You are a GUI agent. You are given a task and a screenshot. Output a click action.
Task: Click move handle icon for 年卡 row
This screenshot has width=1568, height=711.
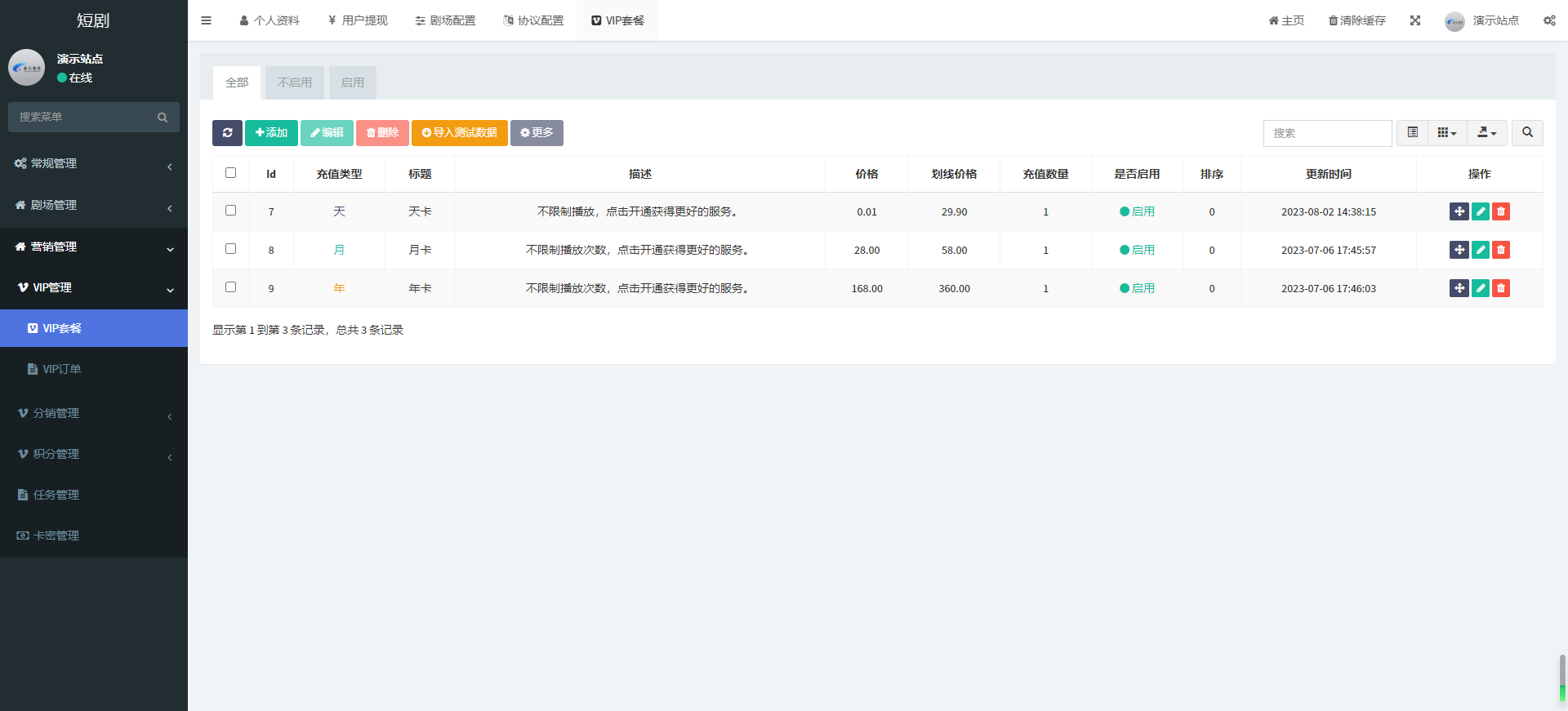[1459, 288]
